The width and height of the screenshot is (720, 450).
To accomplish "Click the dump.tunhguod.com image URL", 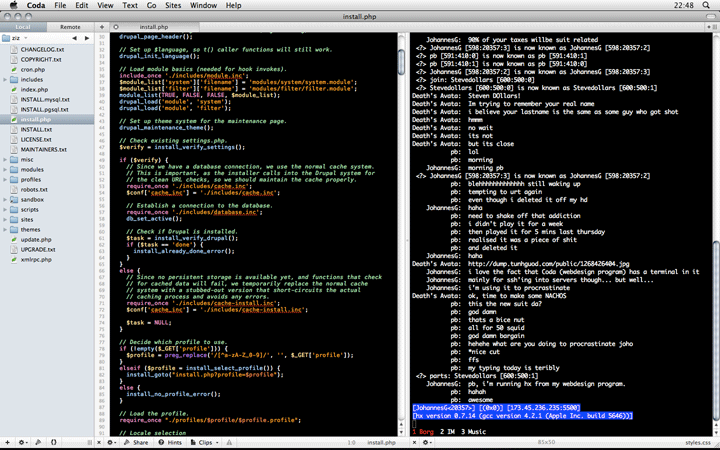I will (x=548, y=264).
